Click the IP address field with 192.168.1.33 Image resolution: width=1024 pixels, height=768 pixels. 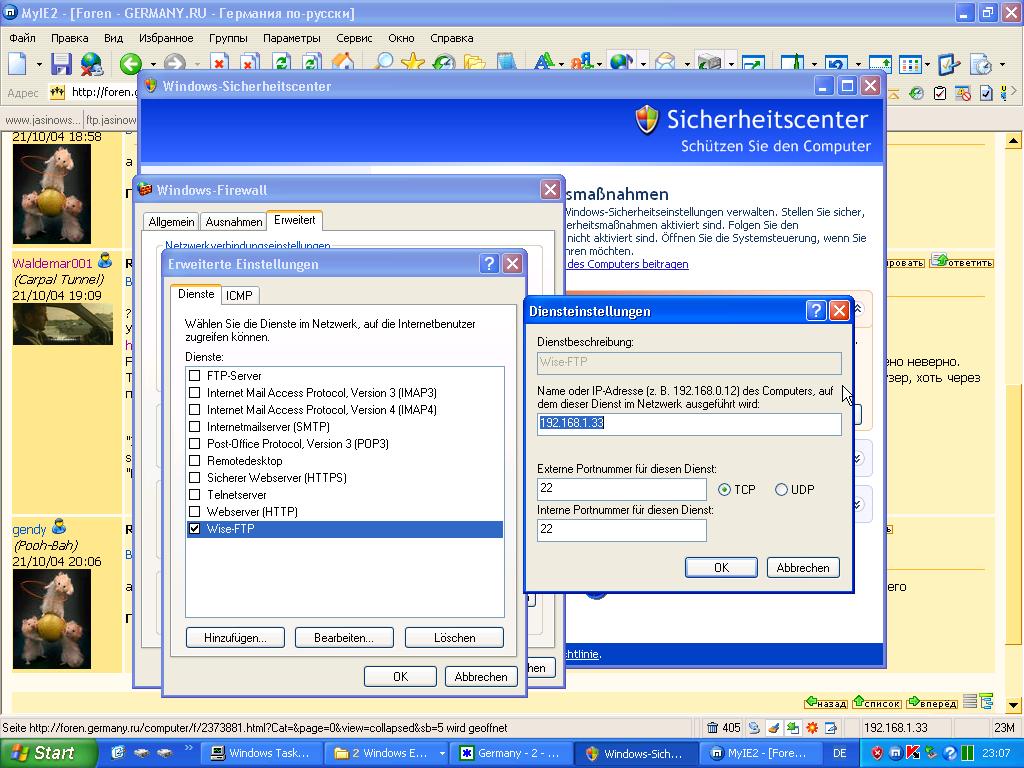coord(689,424)
